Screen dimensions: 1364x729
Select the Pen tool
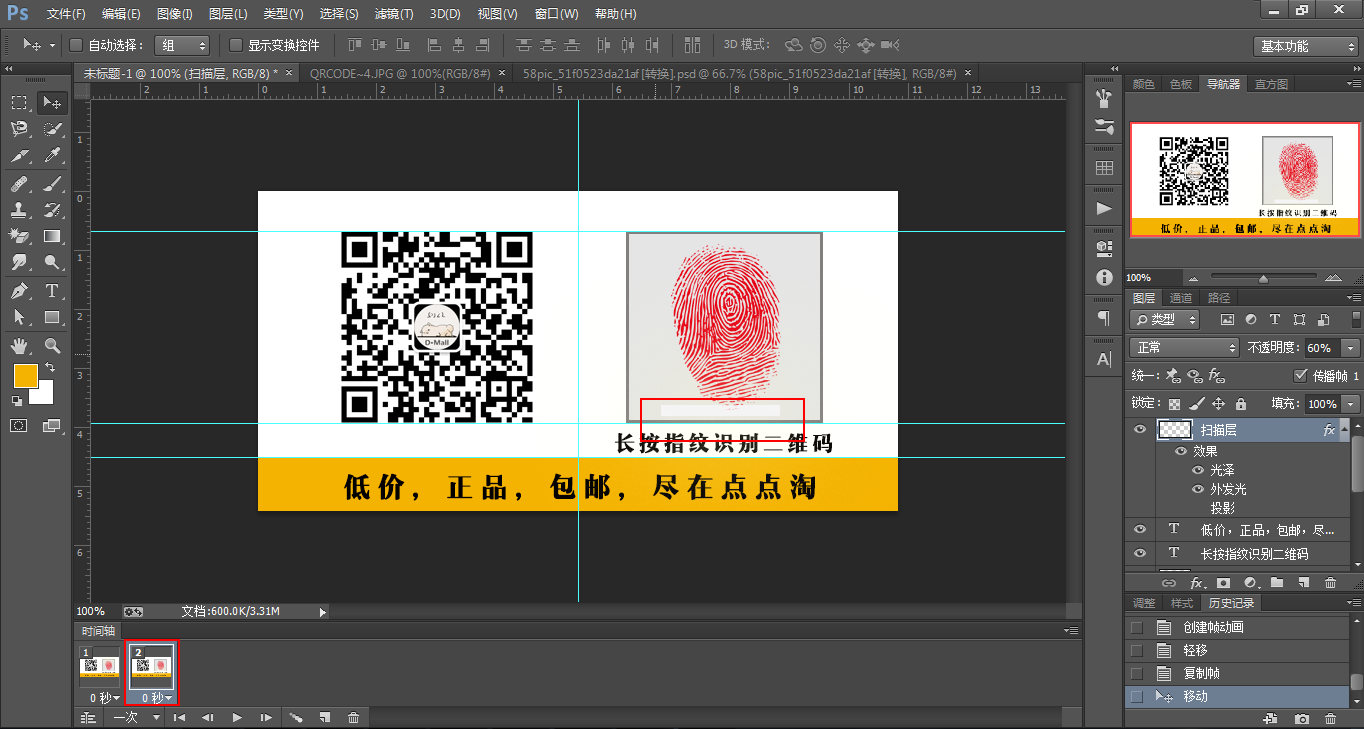(19, 291)
